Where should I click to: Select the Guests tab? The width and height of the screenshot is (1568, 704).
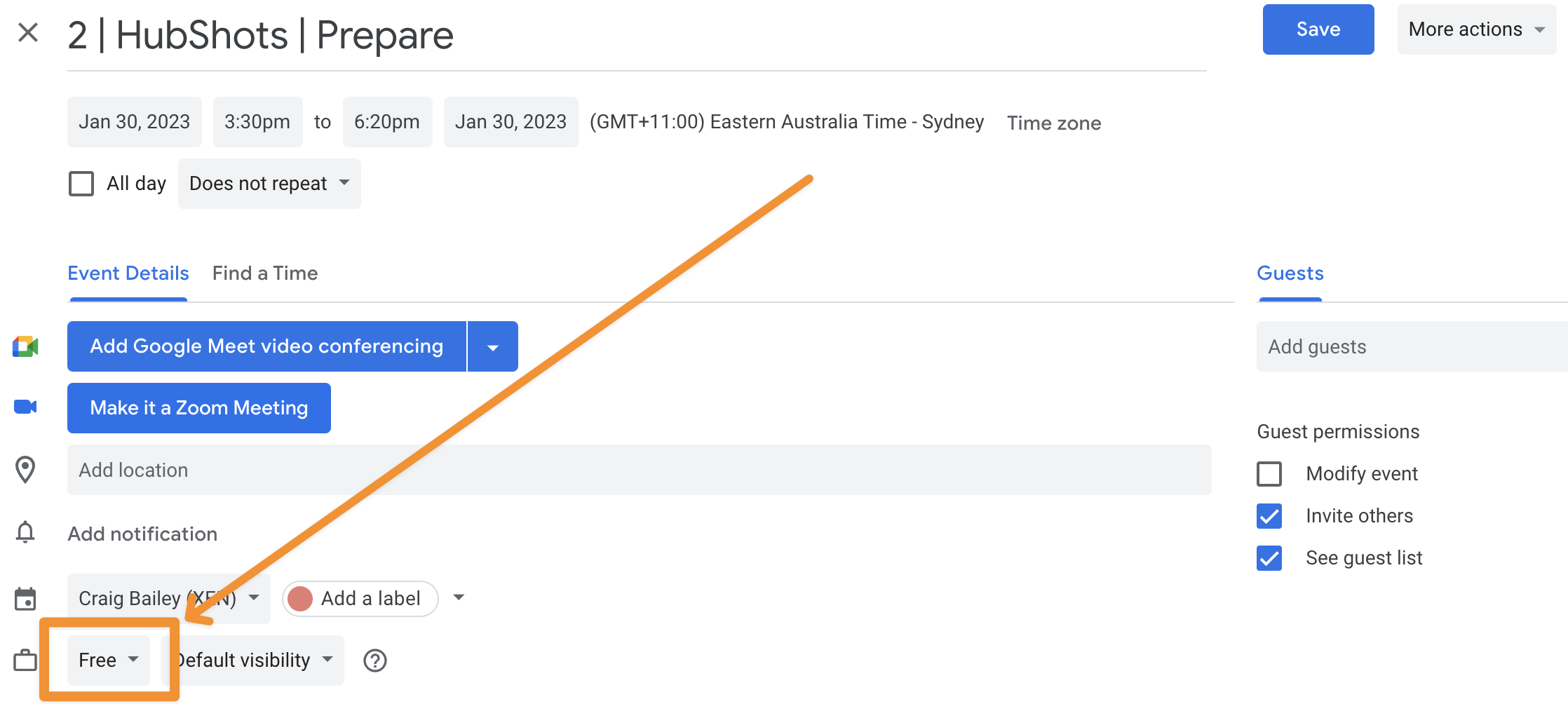pyautogui.click(x=1290, y=273)
